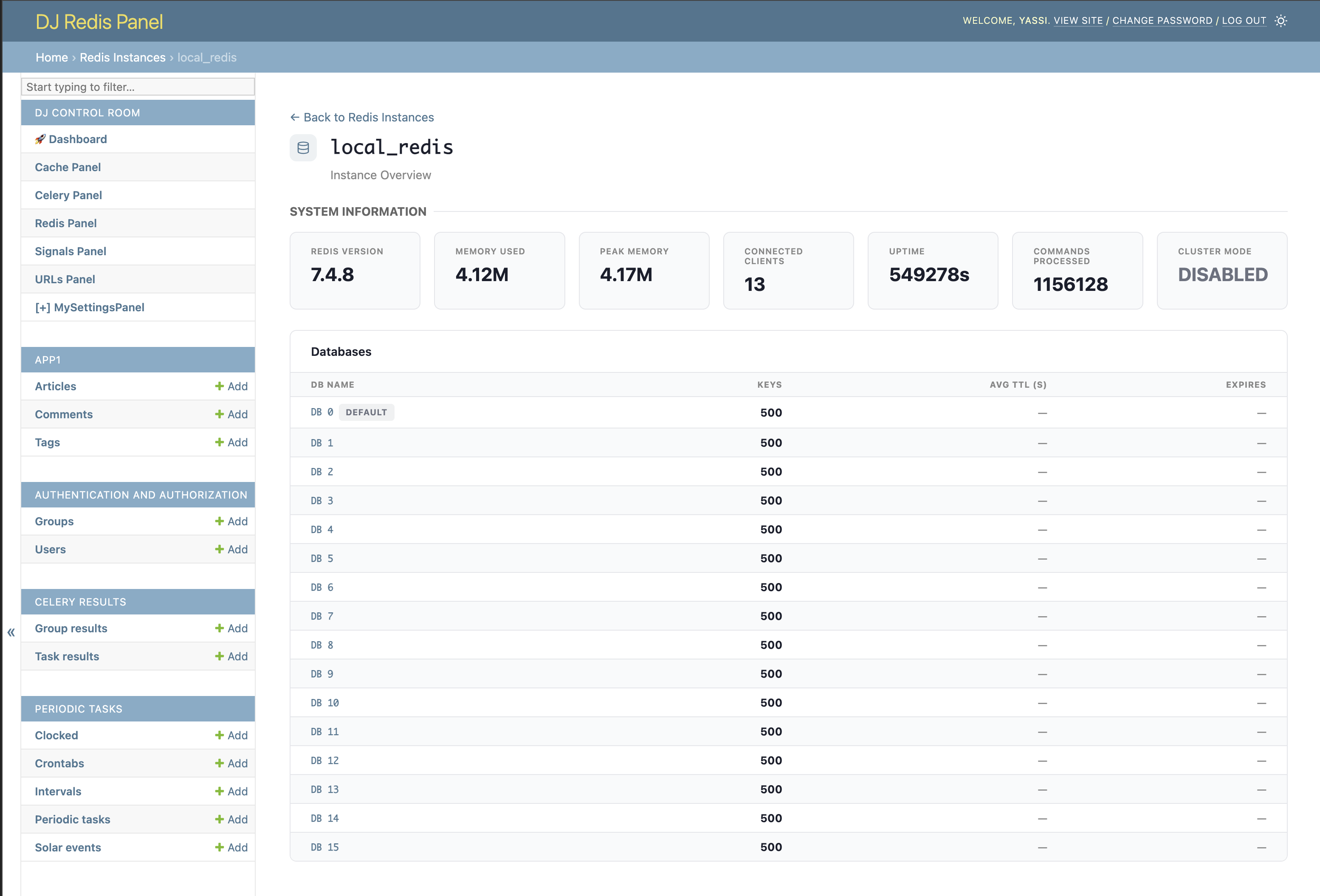The width and height of the screenshot is (1320, 896).
Task: Click Commands Processed 1156128 value
Action: tap(1071, 285)
